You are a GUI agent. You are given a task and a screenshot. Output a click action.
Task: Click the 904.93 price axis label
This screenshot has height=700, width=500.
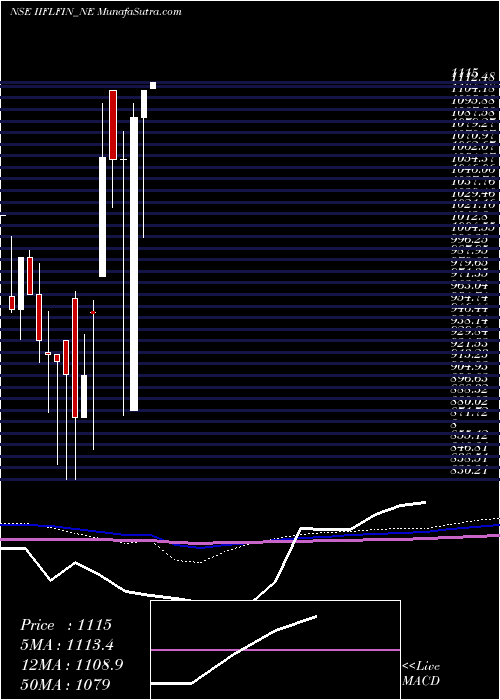point(469,367)
